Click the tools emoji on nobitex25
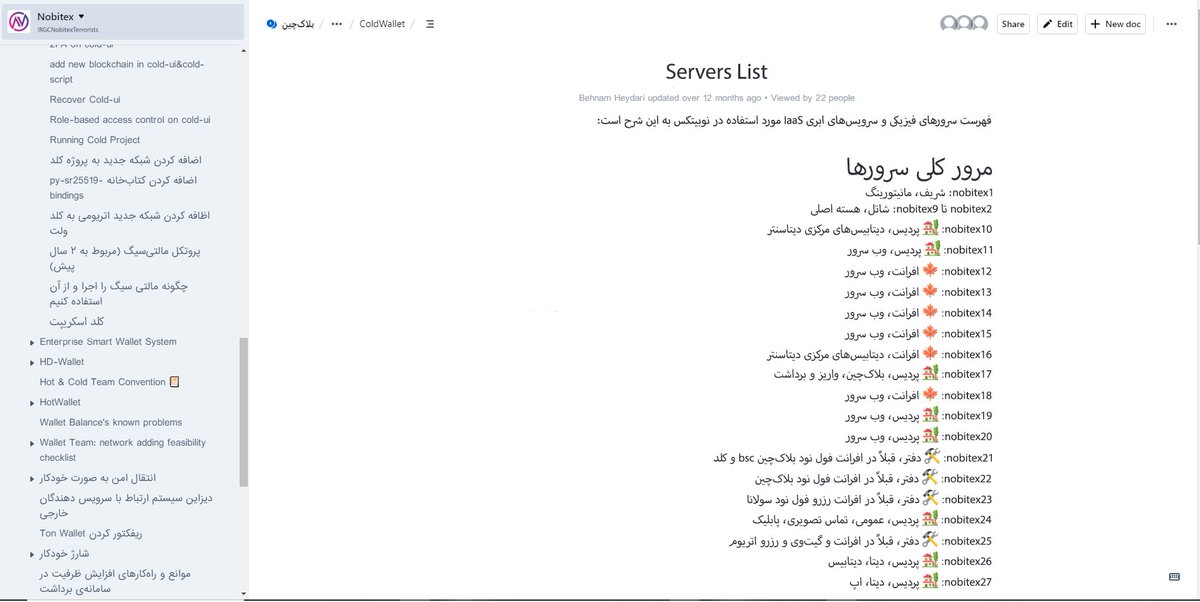This screenshot has height=602, width=1200. click(x=931, y=540)
